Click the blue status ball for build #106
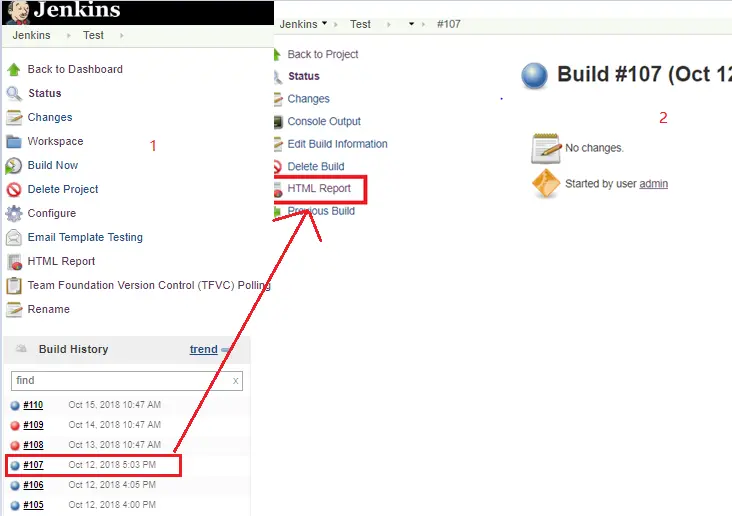The height and width of the screenshot is (516, 732). 15,486
